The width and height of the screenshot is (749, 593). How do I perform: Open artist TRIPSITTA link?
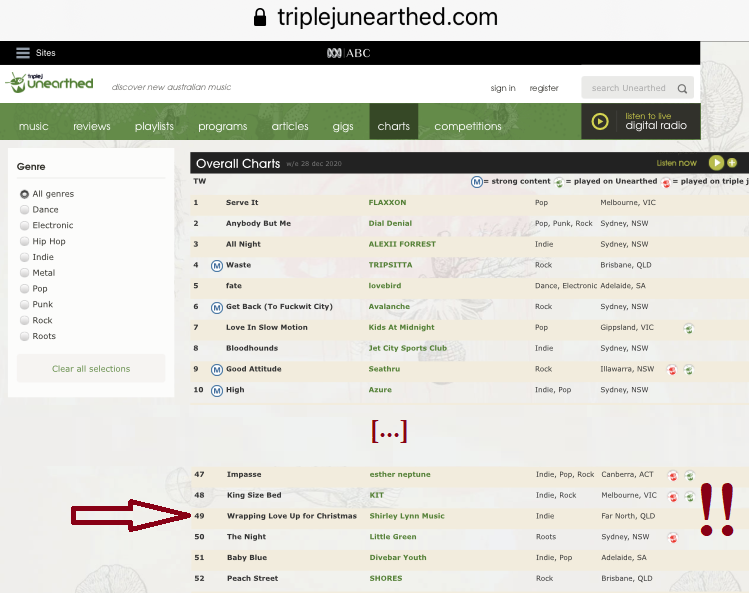[390, 265]
